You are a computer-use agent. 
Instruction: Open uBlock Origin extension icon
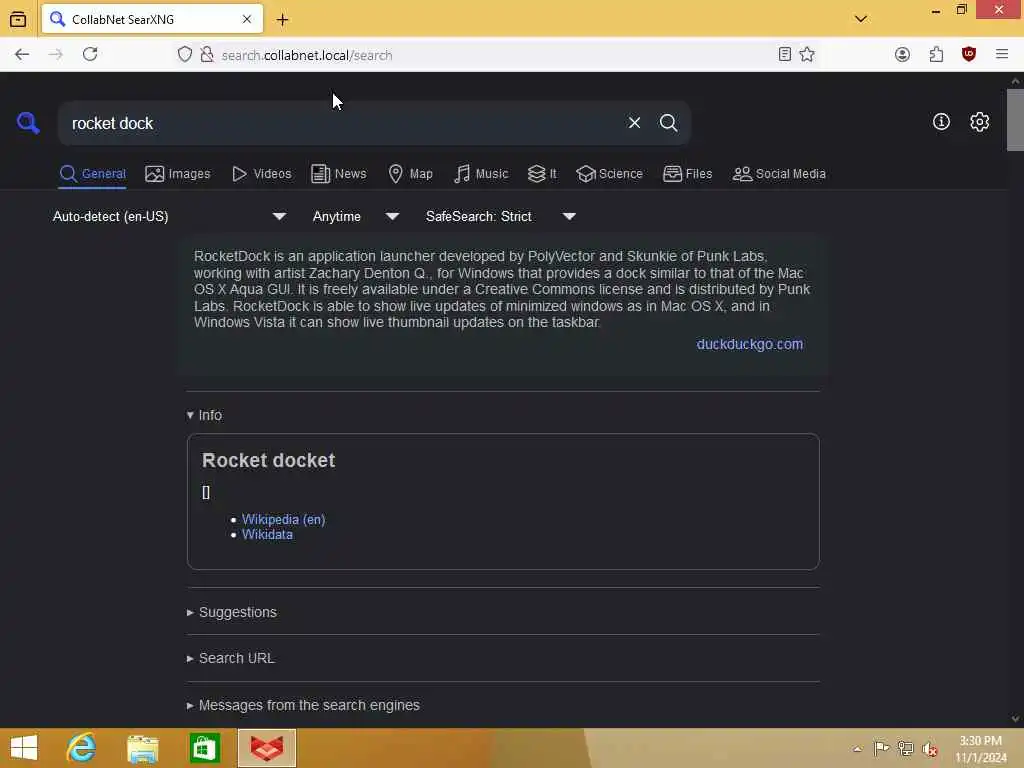pos(969,54)
